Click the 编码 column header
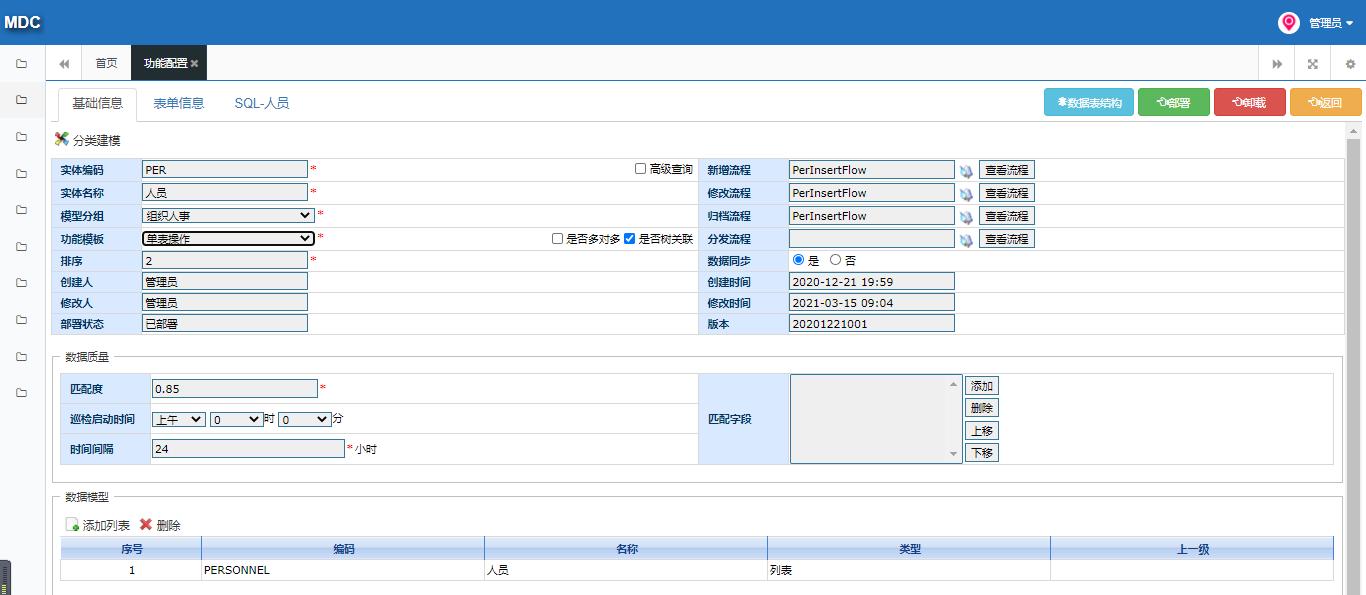 pyautogui.click(x=343, y=549)
